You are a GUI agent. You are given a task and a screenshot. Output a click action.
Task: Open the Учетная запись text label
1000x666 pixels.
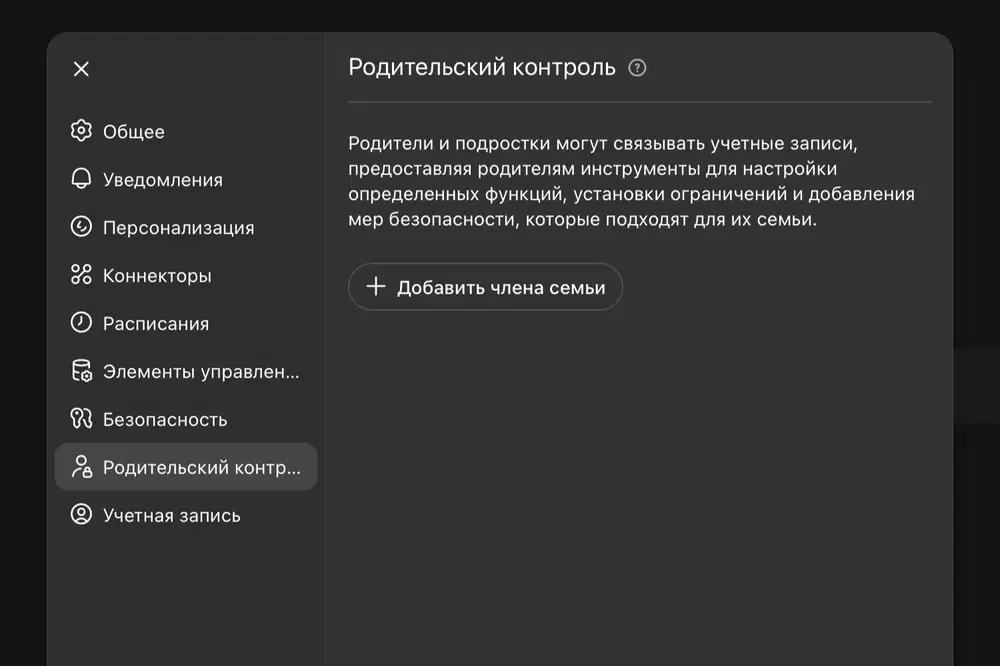coord(172,516)
